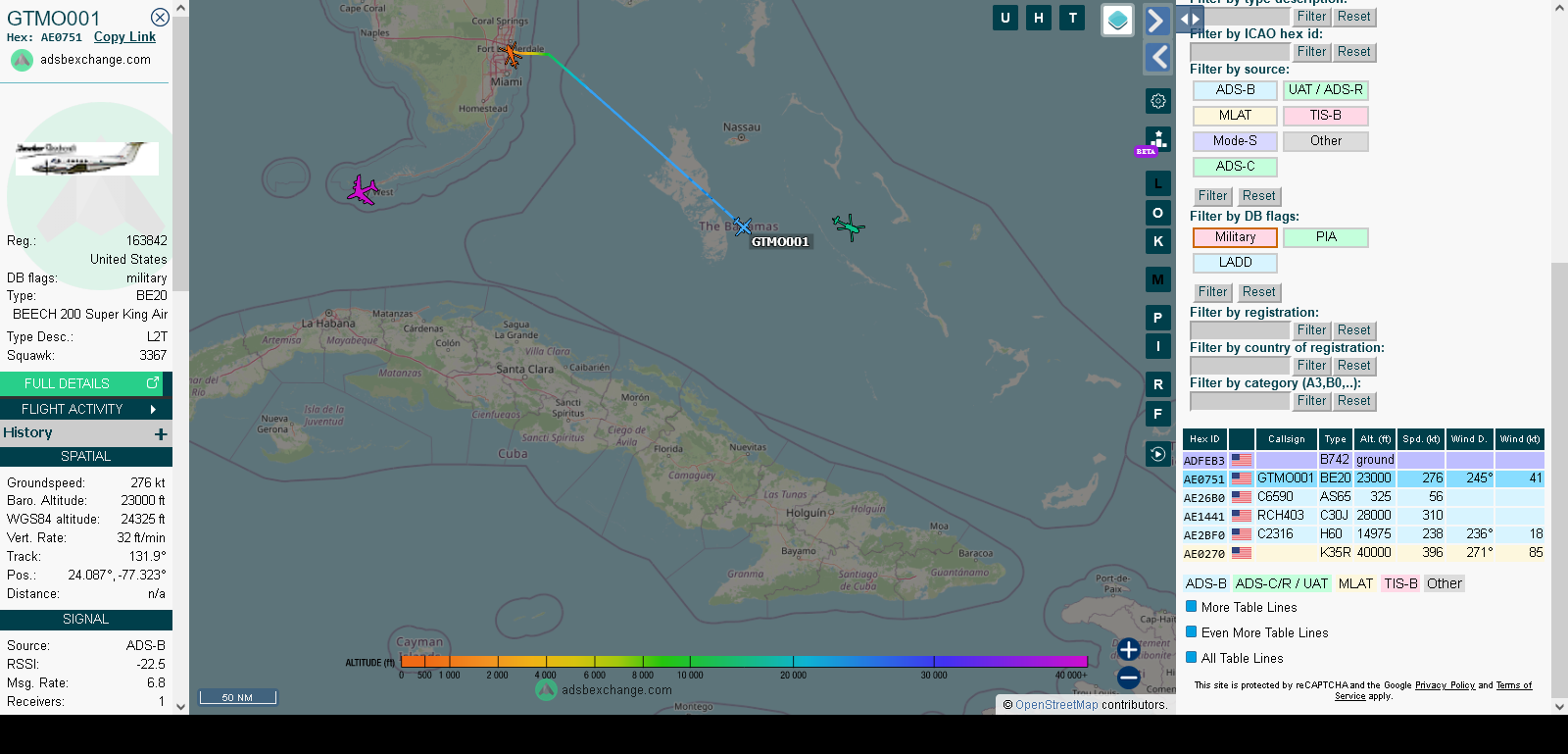Click Reset next to ICAO hex id
The height and width of the screenshot is (754, 1568).
[x=1354, y=52]
